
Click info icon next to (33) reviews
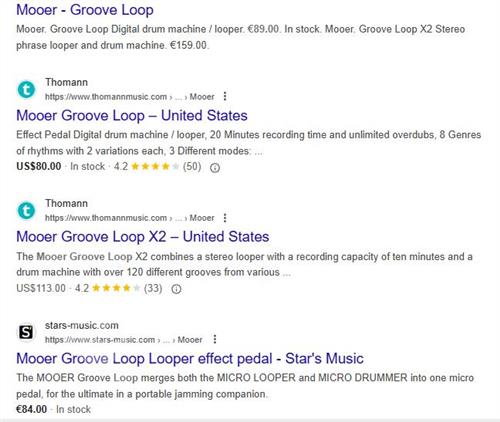(x=176, y=289)
